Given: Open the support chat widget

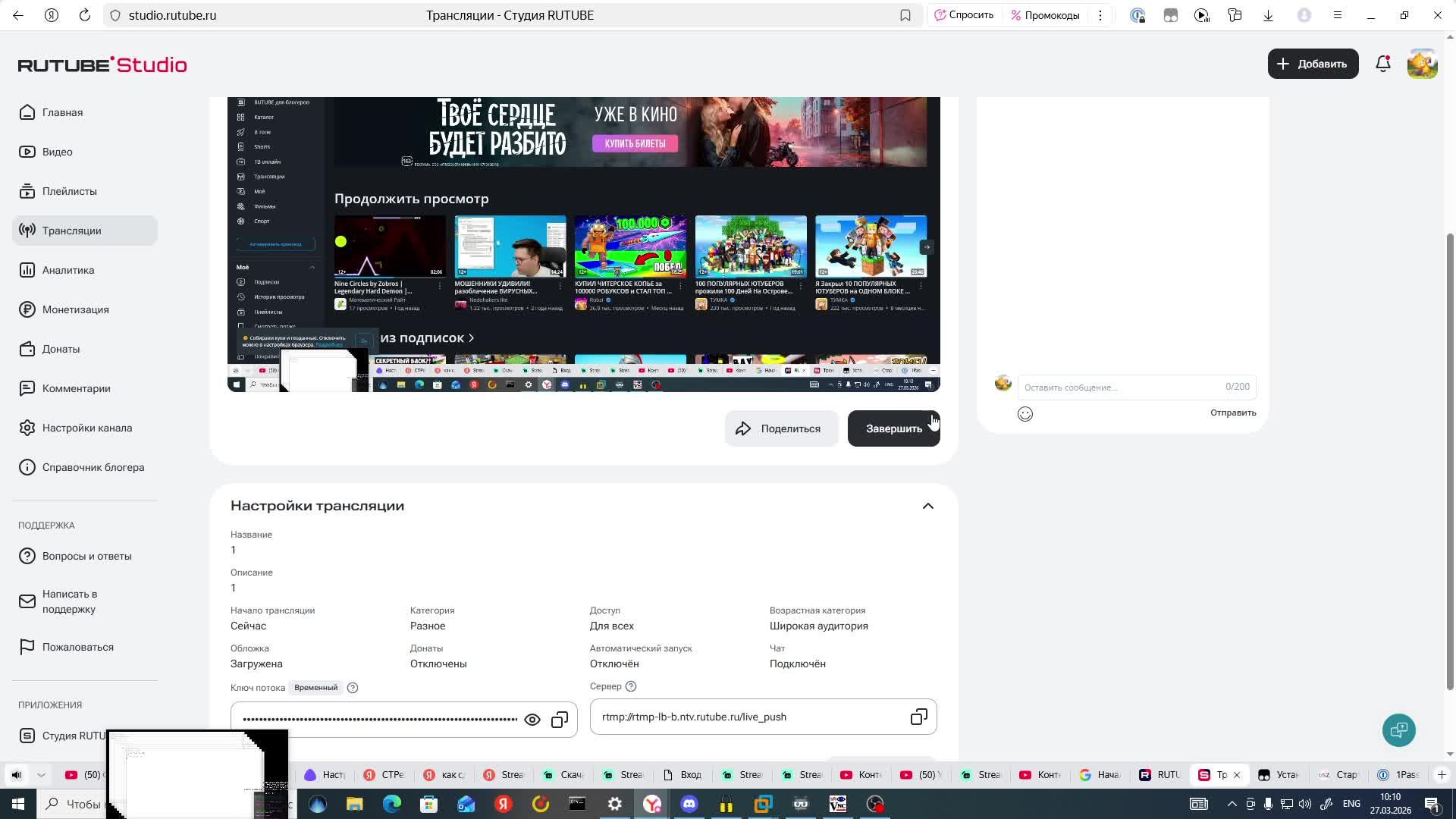Looking at the screenshot, I should [x=1398, y=730].
